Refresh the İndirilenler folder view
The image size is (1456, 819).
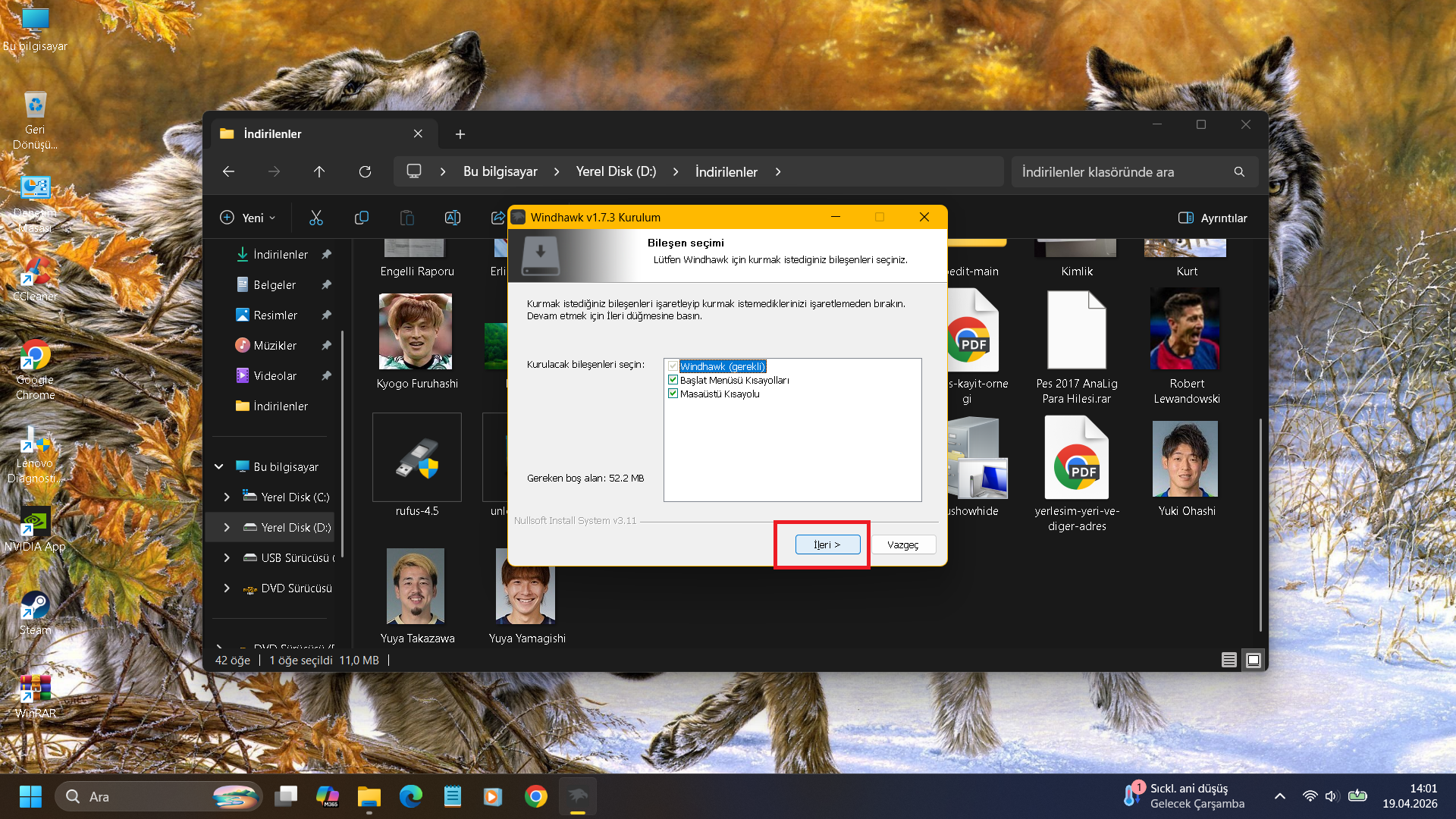[x=365, y=171]
